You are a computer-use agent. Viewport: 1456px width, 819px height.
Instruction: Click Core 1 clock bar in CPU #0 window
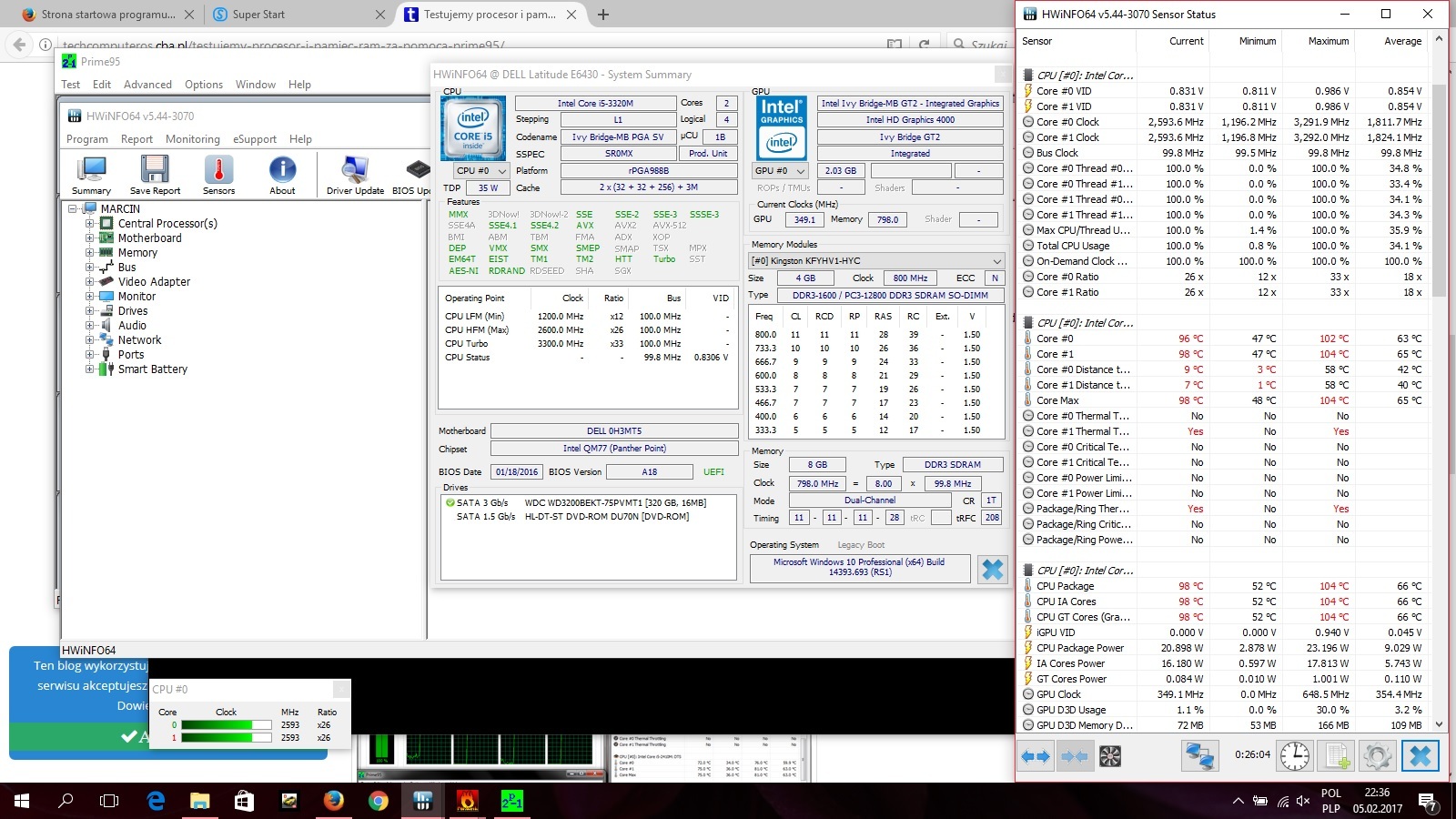[x=226, y=738]
